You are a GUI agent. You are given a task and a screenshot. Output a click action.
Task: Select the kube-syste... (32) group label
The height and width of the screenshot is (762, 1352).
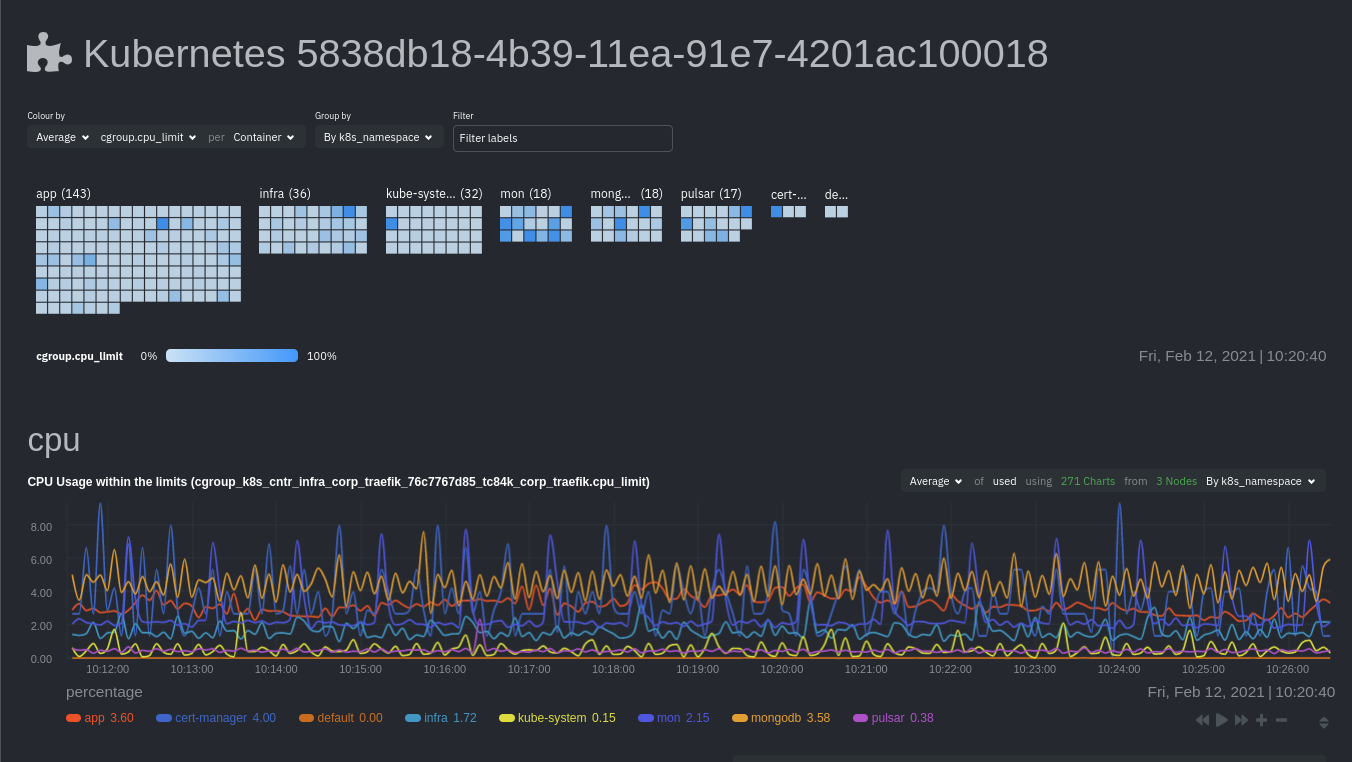pos(434,194)
